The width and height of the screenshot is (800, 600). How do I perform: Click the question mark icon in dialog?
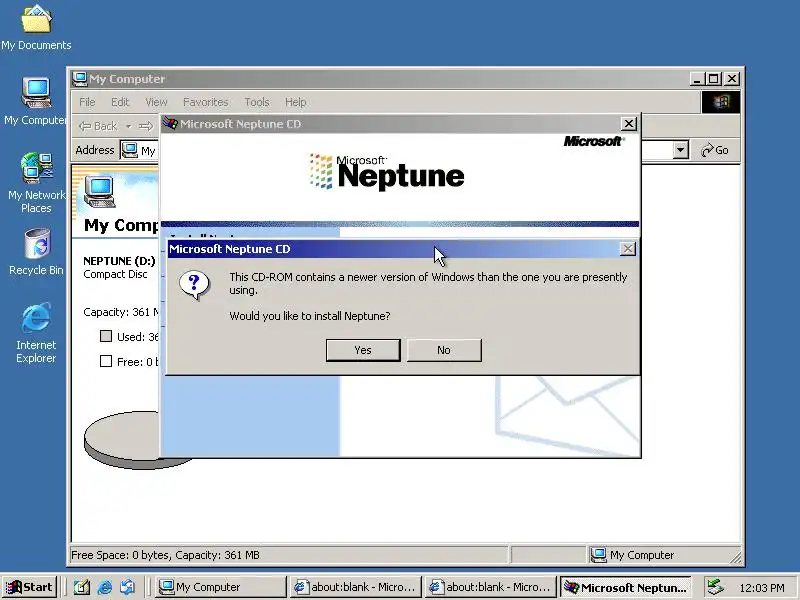tap(194, 285)
